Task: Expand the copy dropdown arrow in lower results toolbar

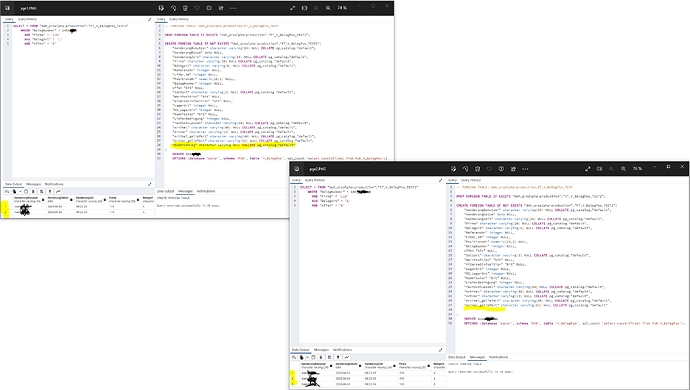Action: coord(307,357)
